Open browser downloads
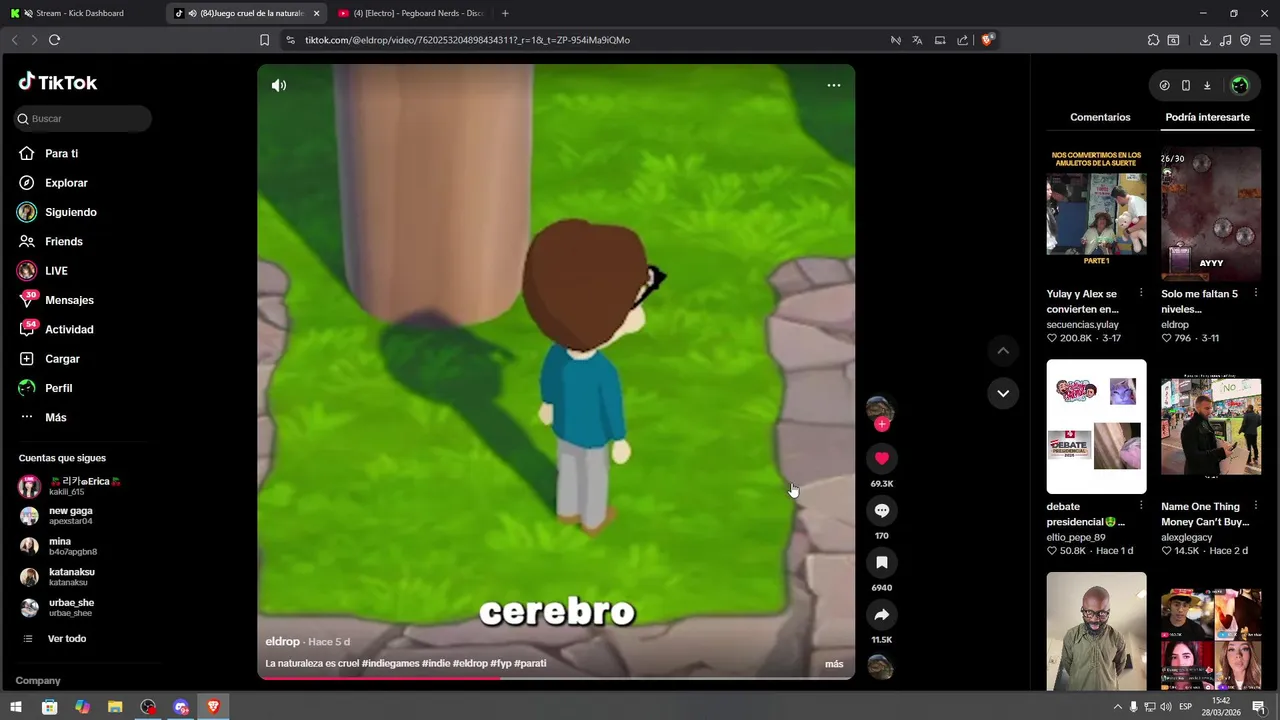The width and height of the screenshot is (1280, 720). click(1205, 40)
